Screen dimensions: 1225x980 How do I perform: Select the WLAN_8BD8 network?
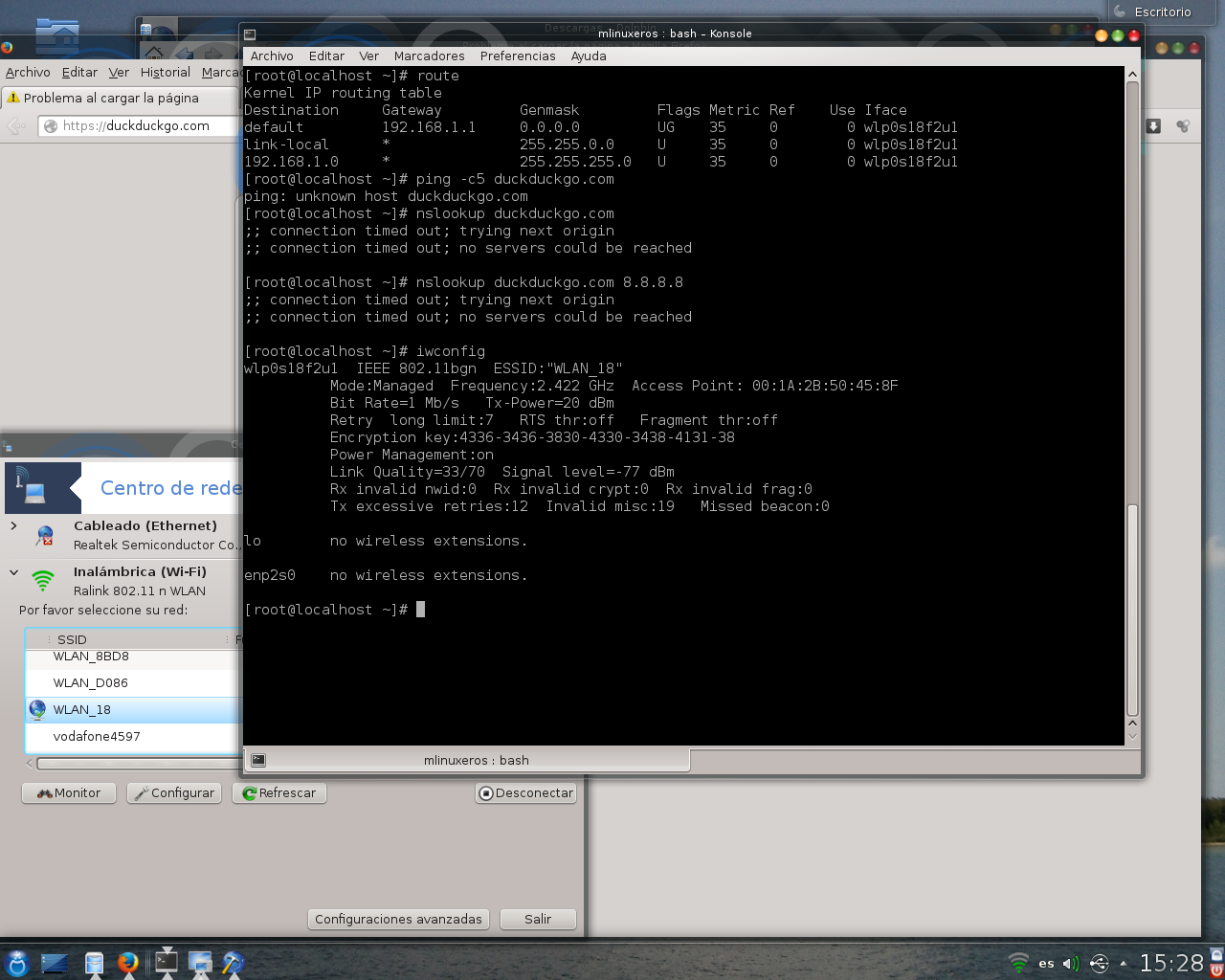133,657
